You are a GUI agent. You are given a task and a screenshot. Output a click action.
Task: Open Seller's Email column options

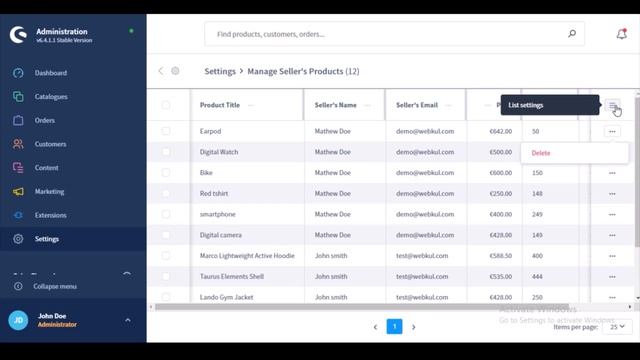449,105
